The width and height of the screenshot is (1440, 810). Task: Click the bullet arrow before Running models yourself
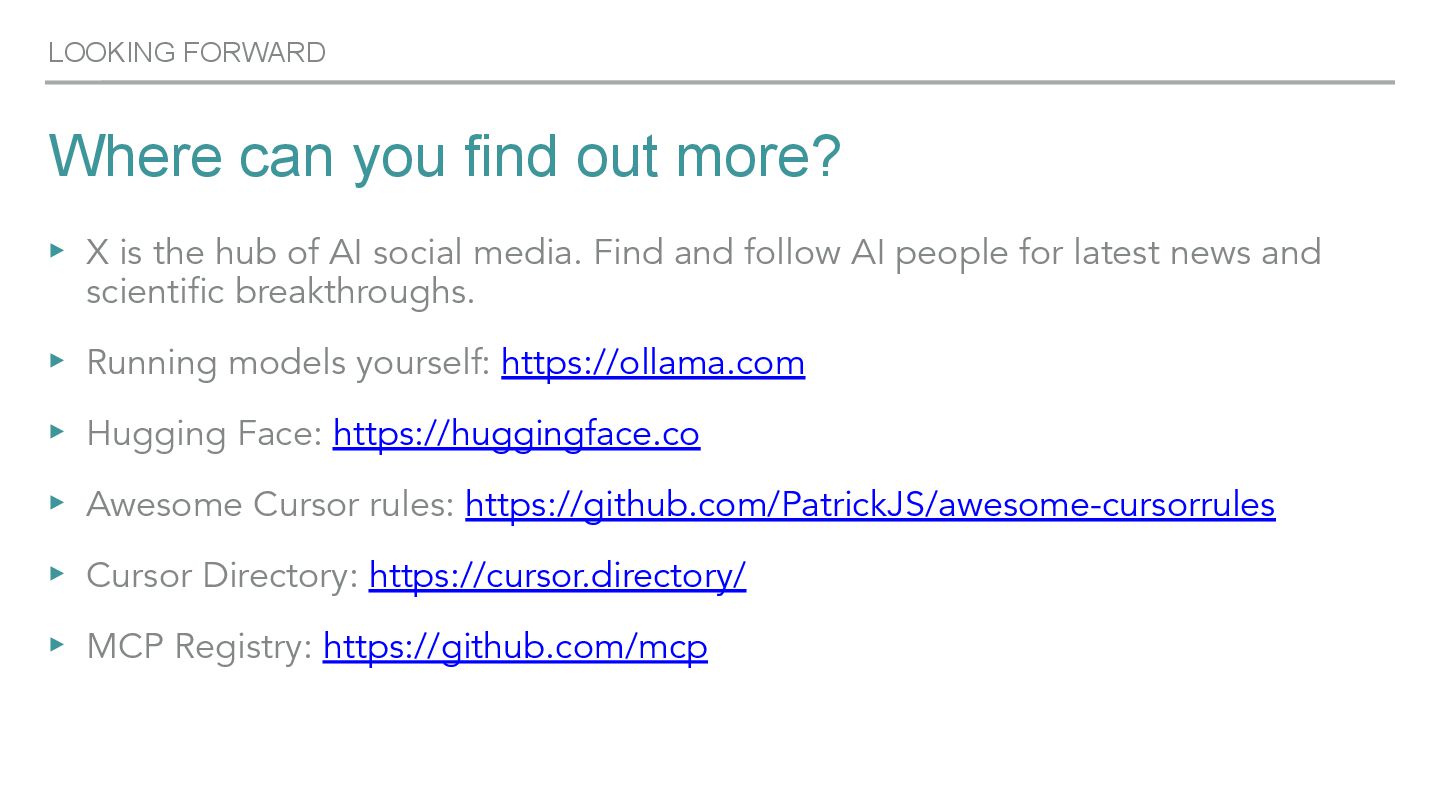tap(57, 359)
